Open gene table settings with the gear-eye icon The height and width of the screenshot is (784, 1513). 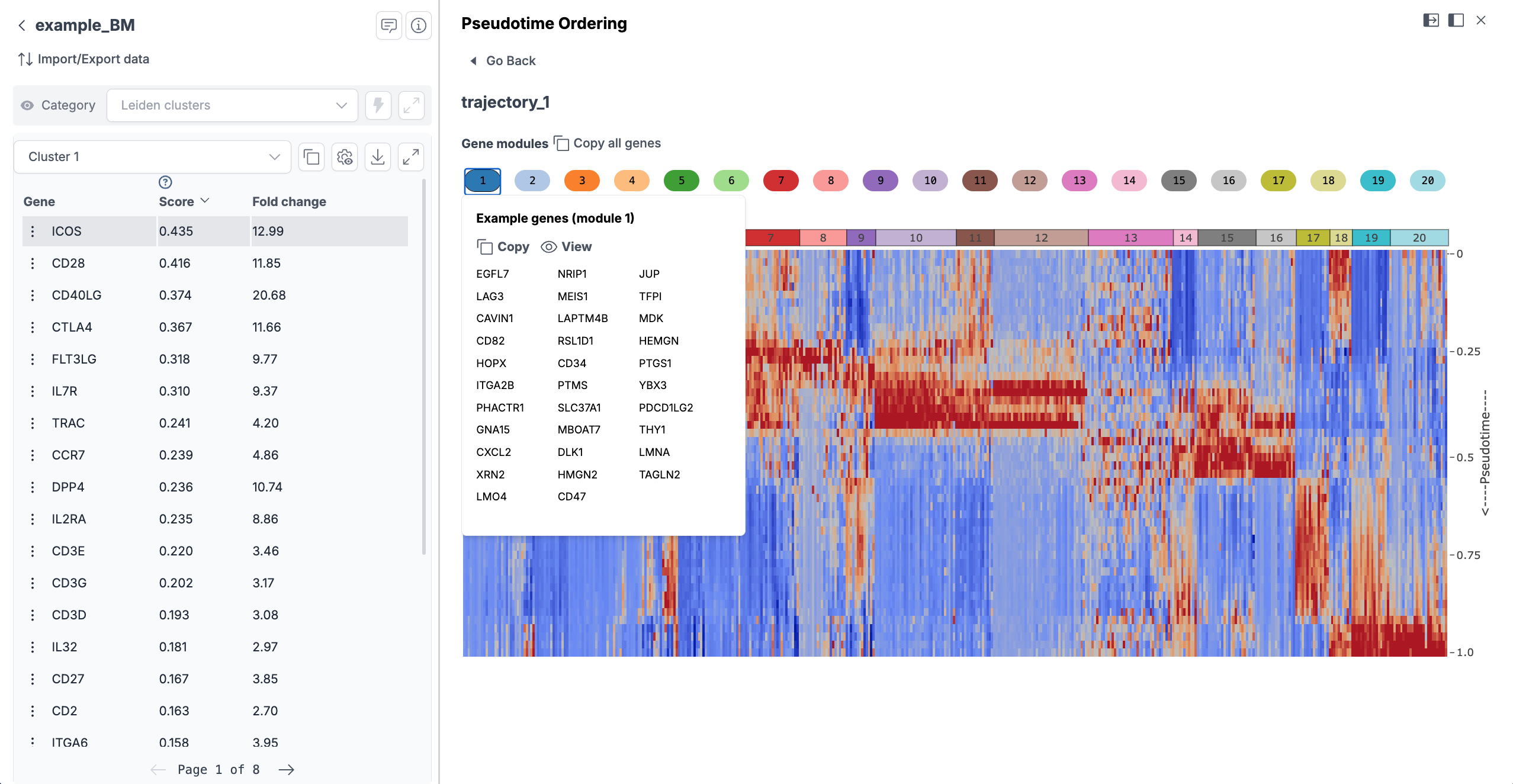tap(344, 157)
